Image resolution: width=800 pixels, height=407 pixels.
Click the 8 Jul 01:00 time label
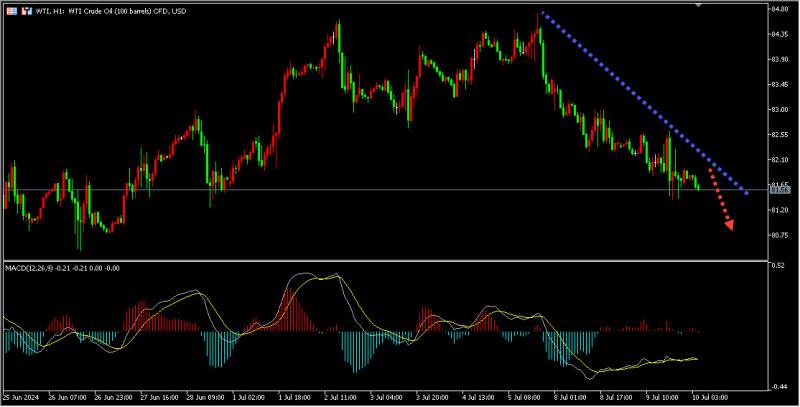571,397
